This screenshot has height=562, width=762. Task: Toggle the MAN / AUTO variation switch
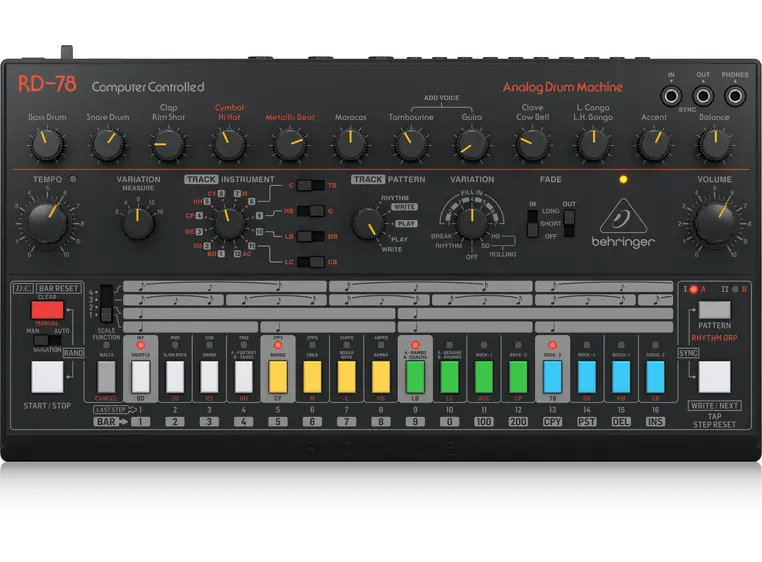(x=47, y=340)
